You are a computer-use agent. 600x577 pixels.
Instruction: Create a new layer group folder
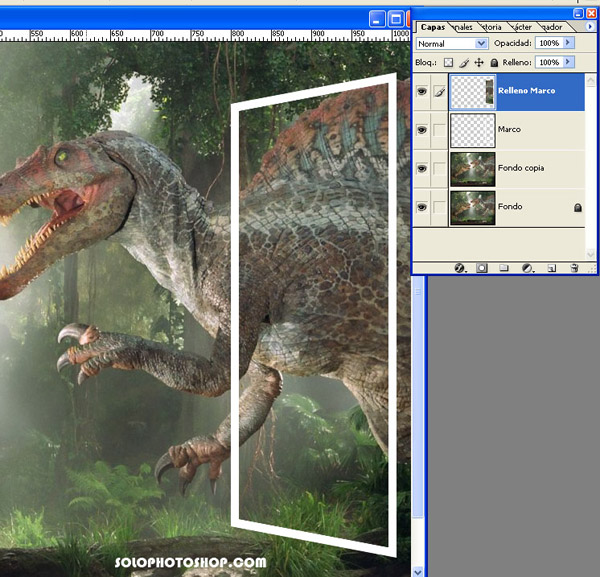click(x=504, y=268)
